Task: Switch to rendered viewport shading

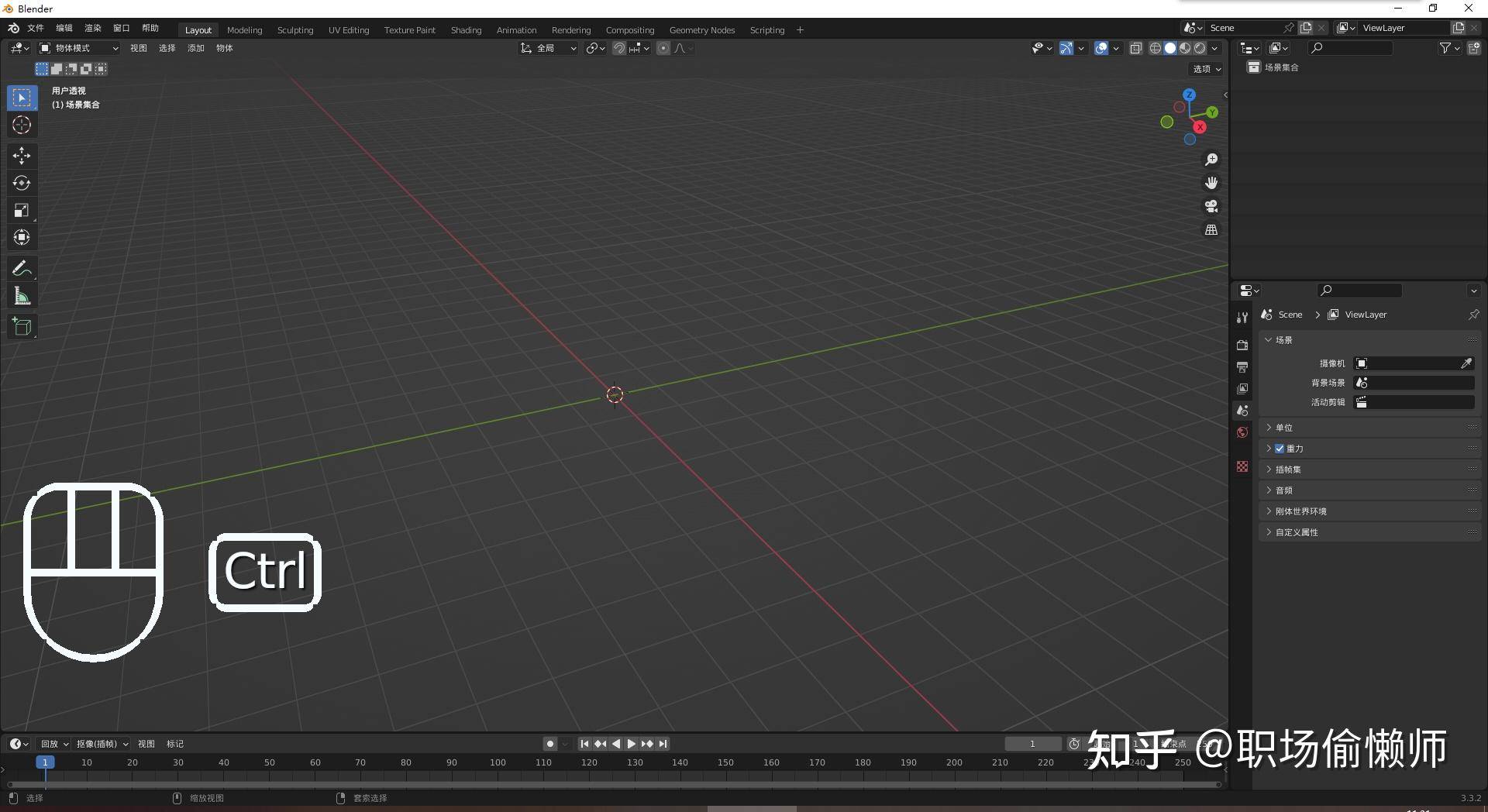Action: point(1200,48)
